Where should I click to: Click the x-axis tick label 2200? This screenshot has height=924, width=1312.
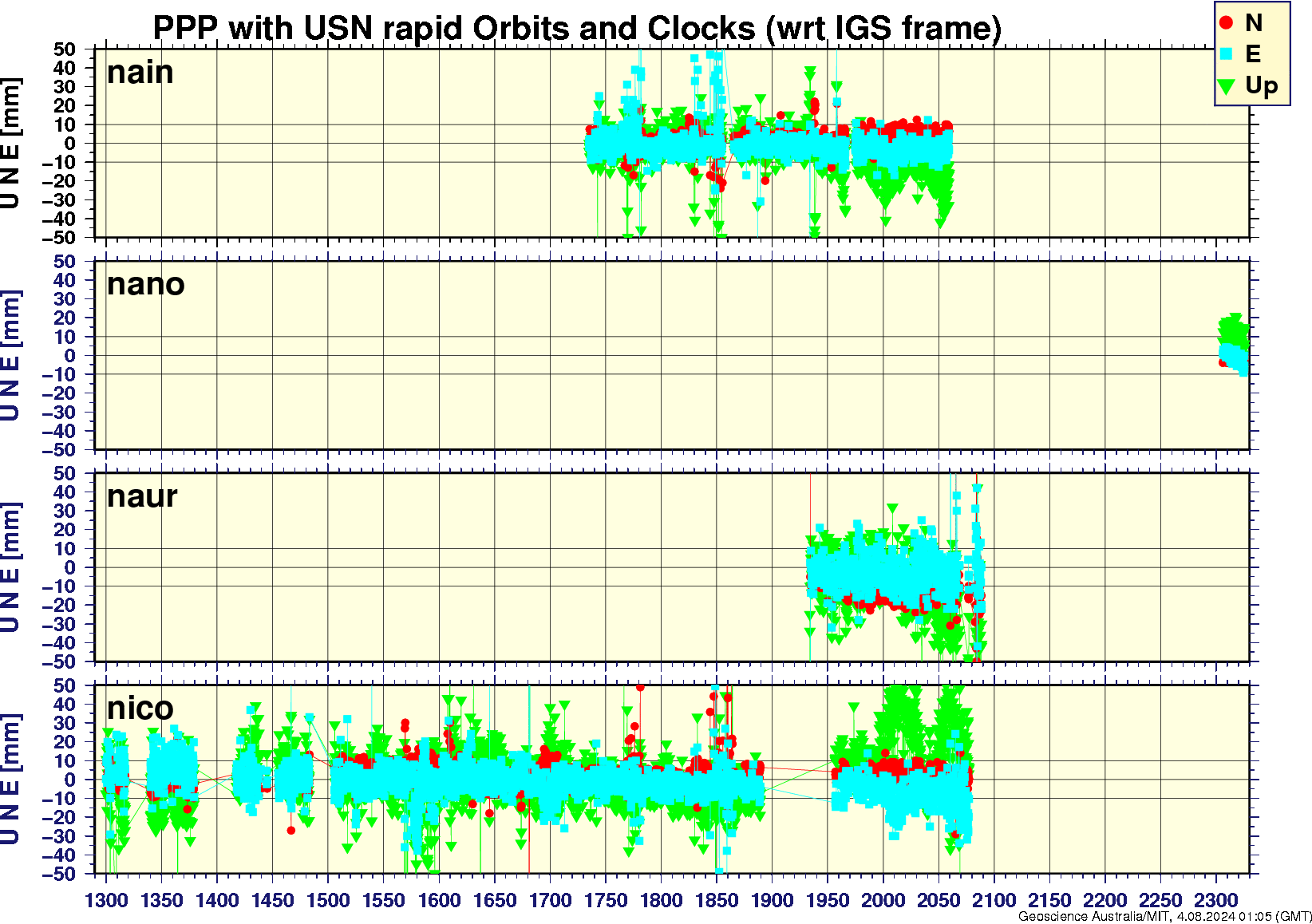coord(1105,900)
